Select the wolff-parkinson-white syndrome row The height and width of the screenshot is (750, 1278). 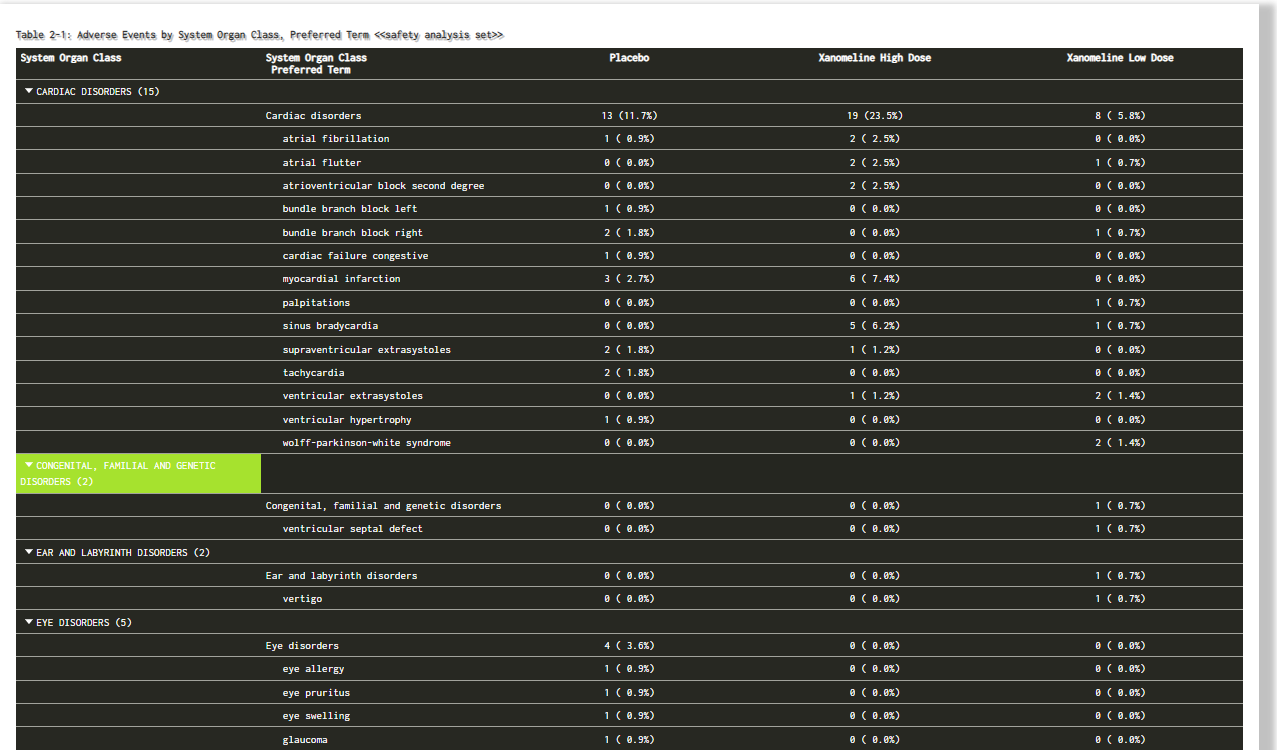629,443
